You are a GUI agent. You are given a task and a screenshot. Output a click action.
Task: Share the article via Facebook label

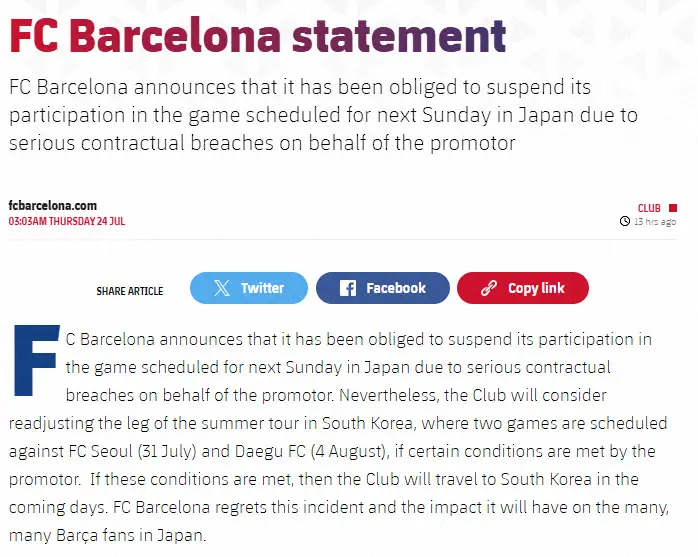pyautogui.click(x=396, y=288)
